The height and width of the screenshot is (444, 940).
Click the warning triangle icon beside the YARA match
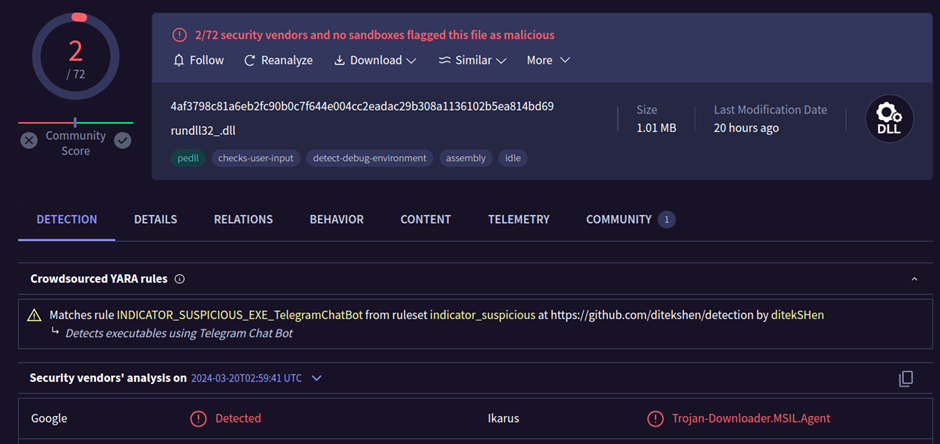pos(34,315)
